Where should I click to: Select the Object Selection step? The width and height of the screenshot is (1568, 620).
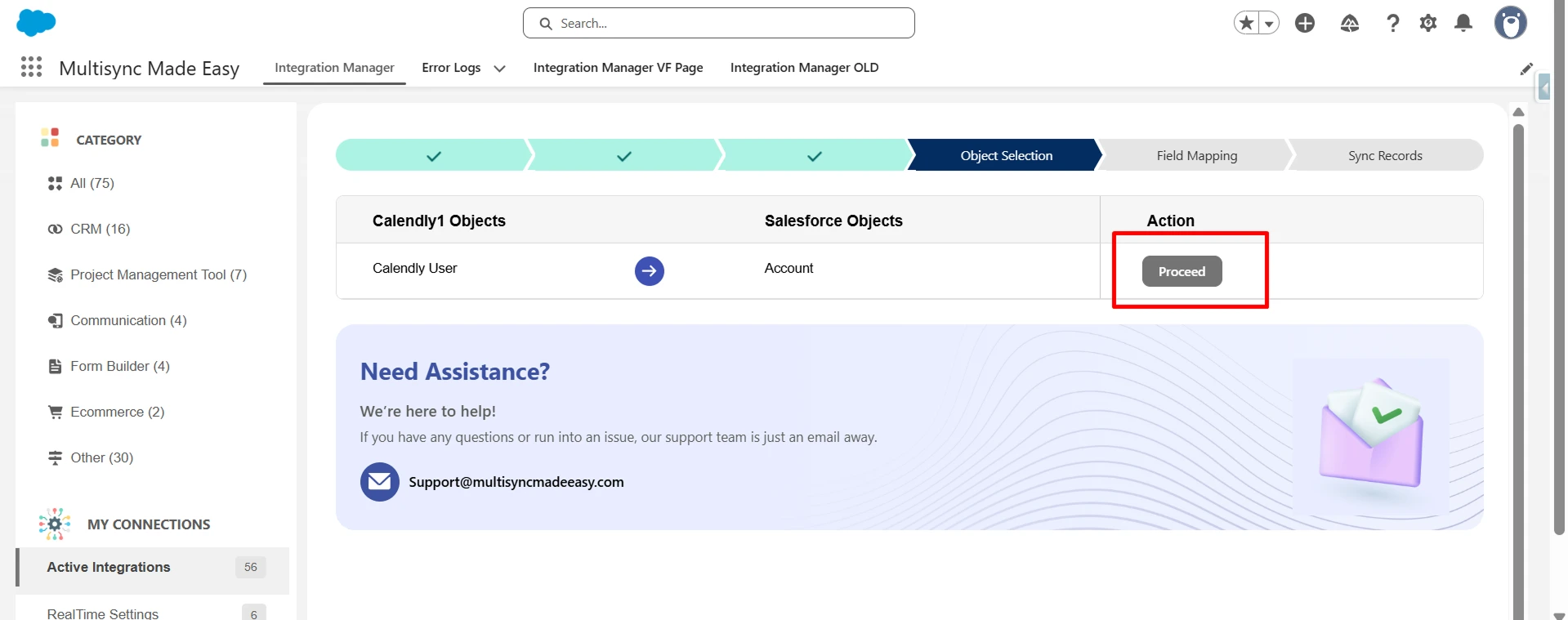[1006, 155]
